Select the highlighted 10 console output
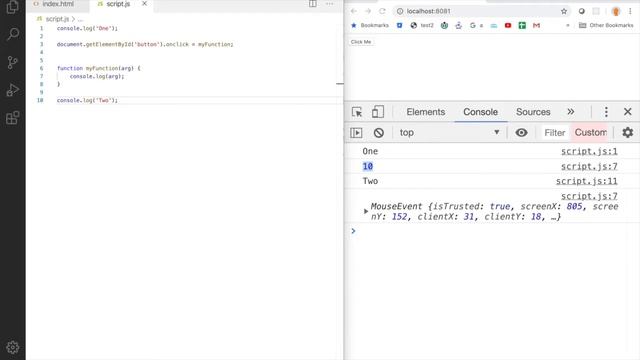Screen dimensions: 640x360 368,167
